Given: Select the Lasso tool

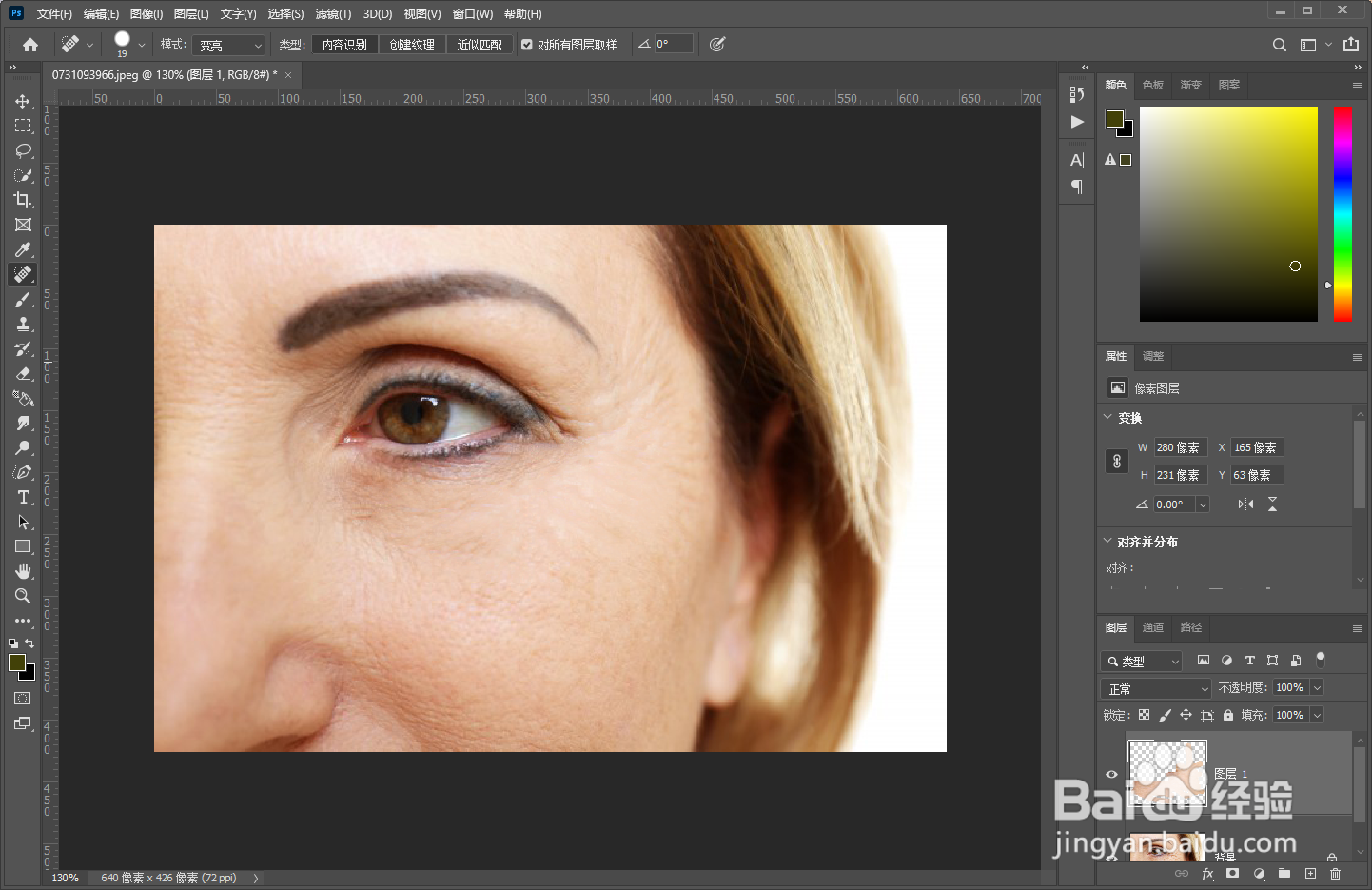Looking at the screenshot, I should pos(23,150).
